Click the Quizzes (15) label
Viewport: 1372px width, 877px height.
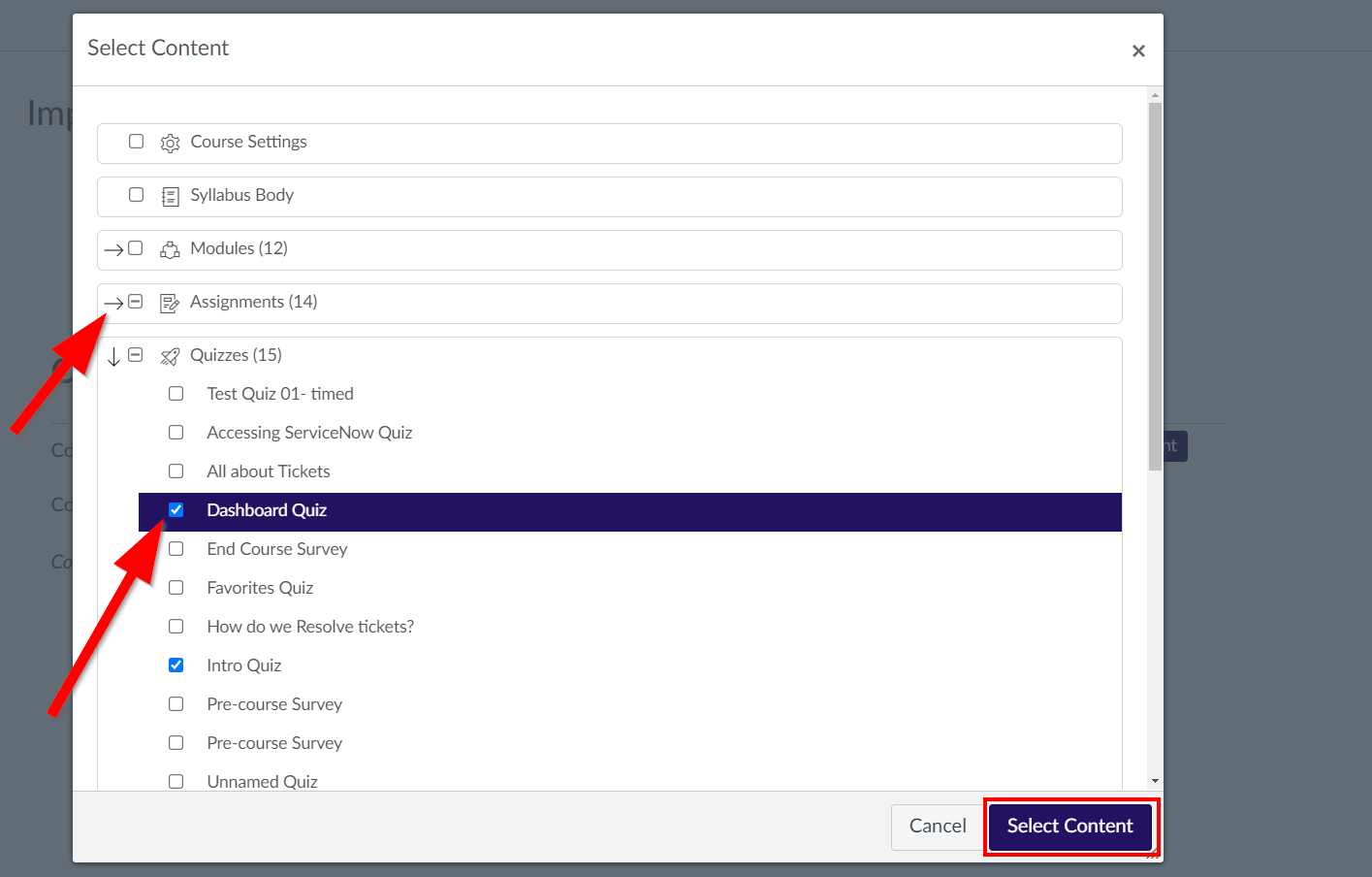pyautogui.click(x=236, y=355)
